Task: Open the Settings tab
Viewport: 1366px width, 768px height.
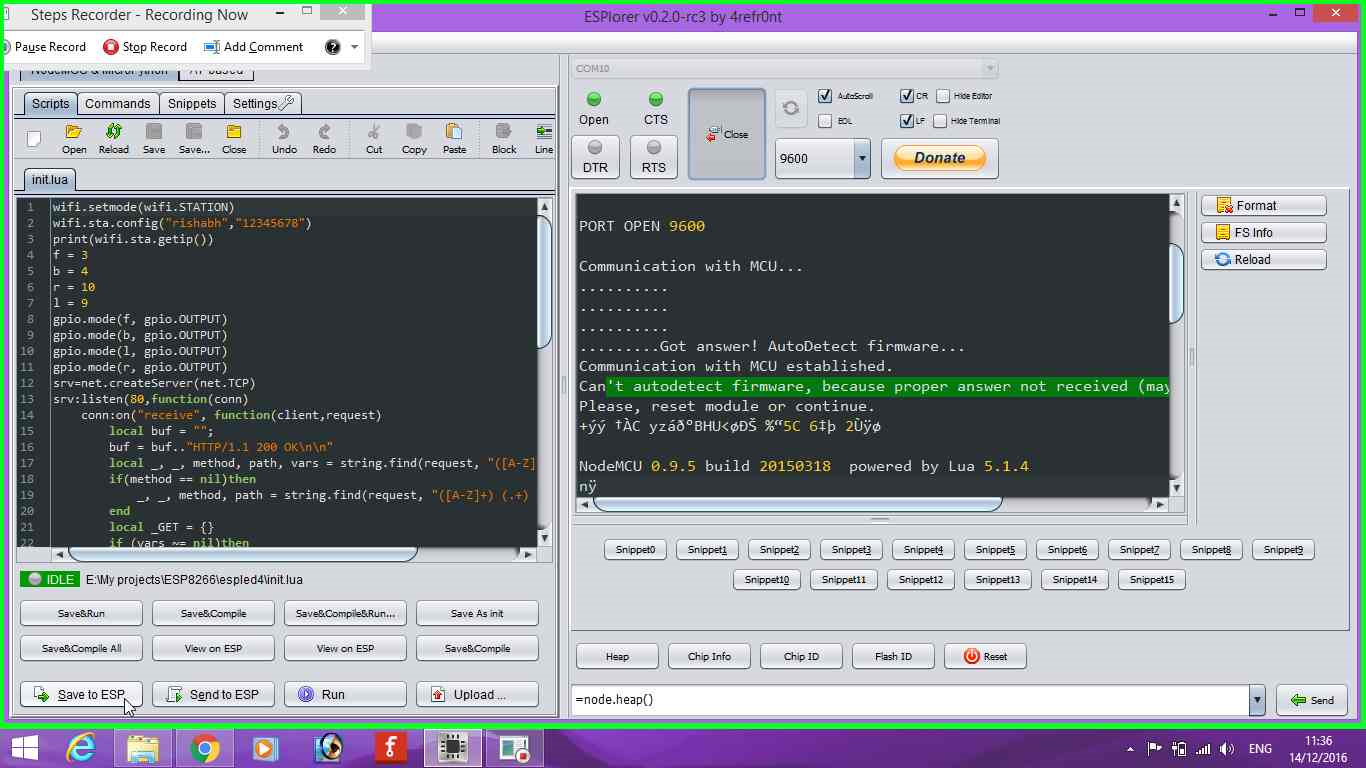Action: (263, 103)
